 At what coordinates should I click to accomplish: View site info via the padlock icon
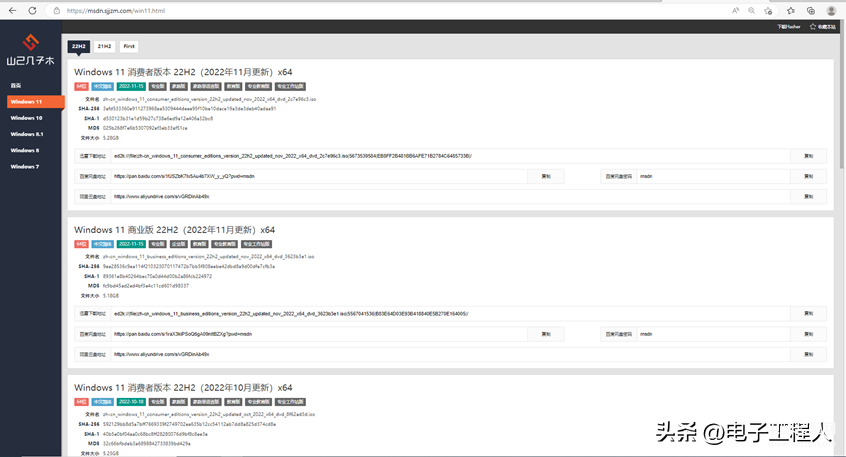pyautogui.click(x=57, y=10)
